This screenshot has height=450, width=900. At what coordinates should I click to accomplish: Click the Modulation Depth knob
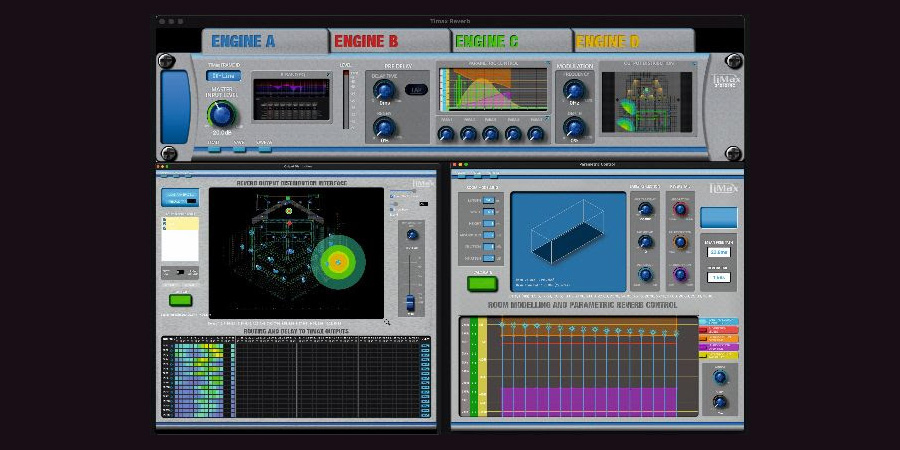pos(574,128)
